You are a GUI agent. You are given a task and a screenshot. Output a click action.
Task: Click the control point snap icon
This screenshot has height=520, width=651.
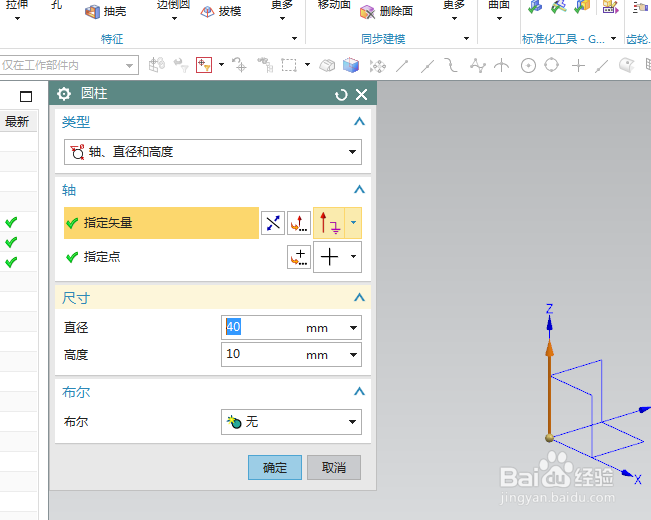coord(477,65)
